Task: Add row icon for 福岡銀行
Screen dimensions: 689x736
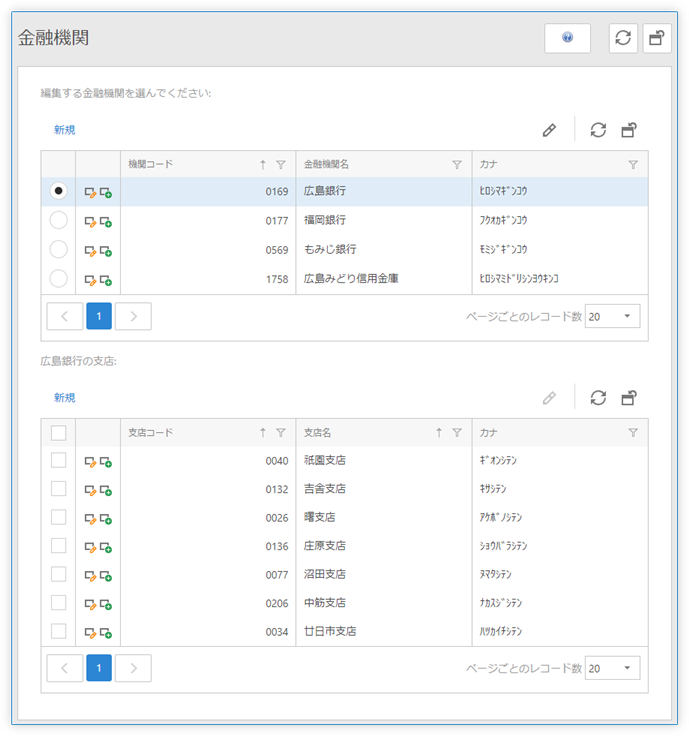Action: (106, 222)
